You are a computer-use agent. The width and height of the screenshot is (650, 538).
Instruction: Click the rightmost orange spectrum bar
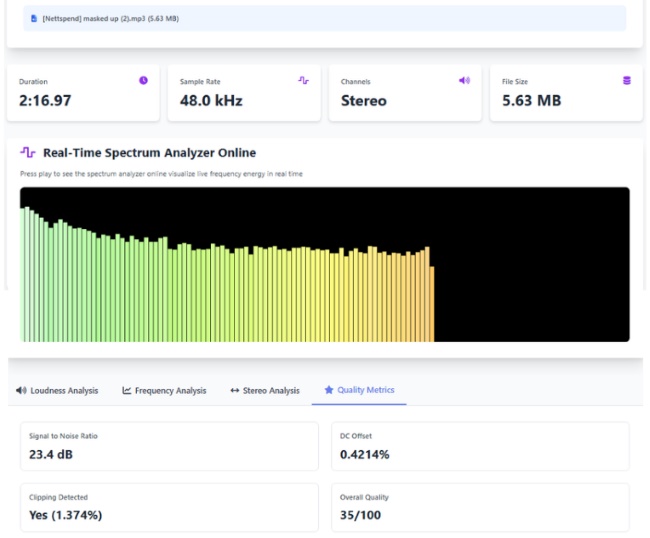(432, 305)
